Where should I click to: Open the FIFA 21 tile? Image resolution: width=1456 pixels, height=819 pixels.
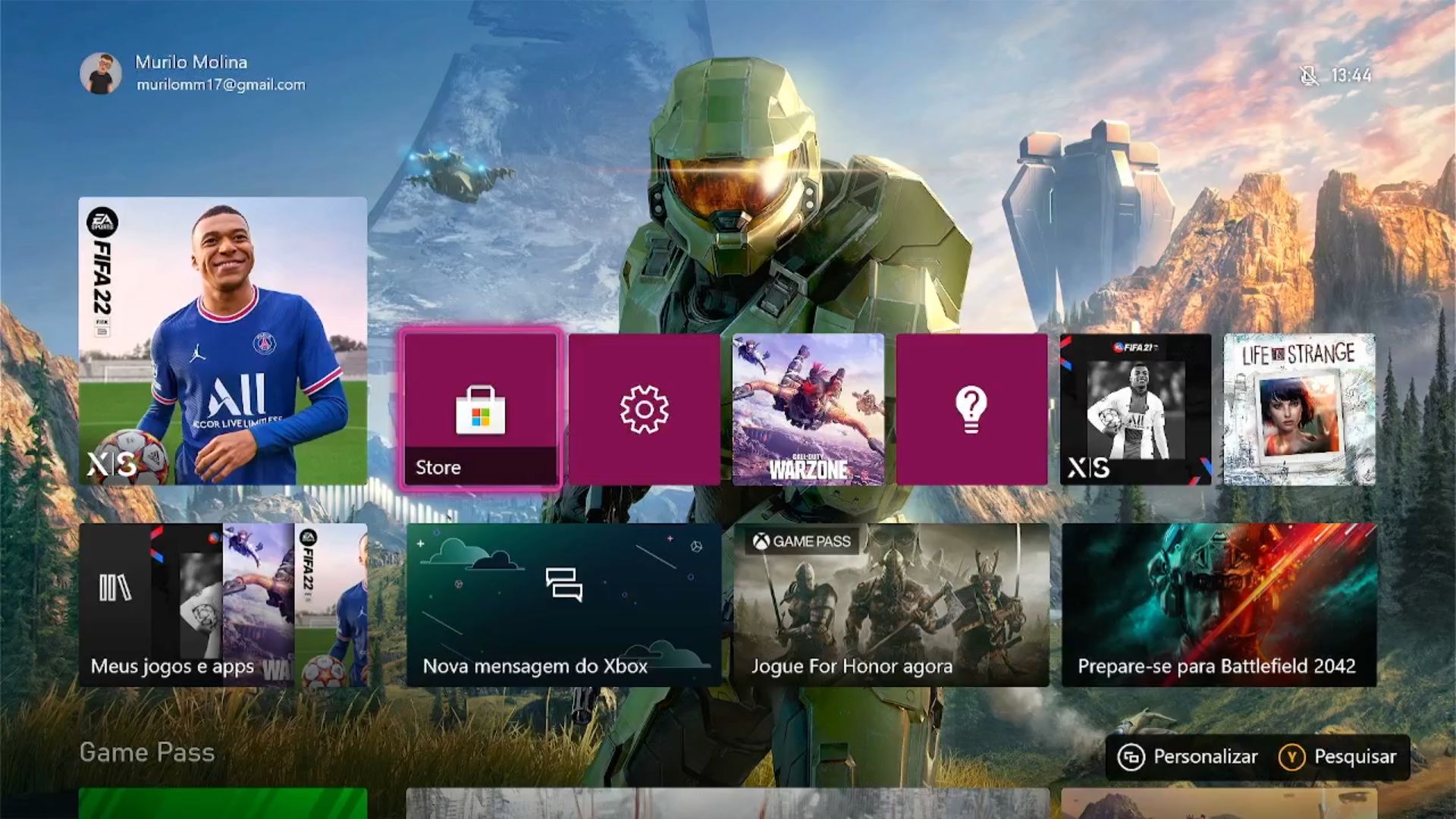1136,408
